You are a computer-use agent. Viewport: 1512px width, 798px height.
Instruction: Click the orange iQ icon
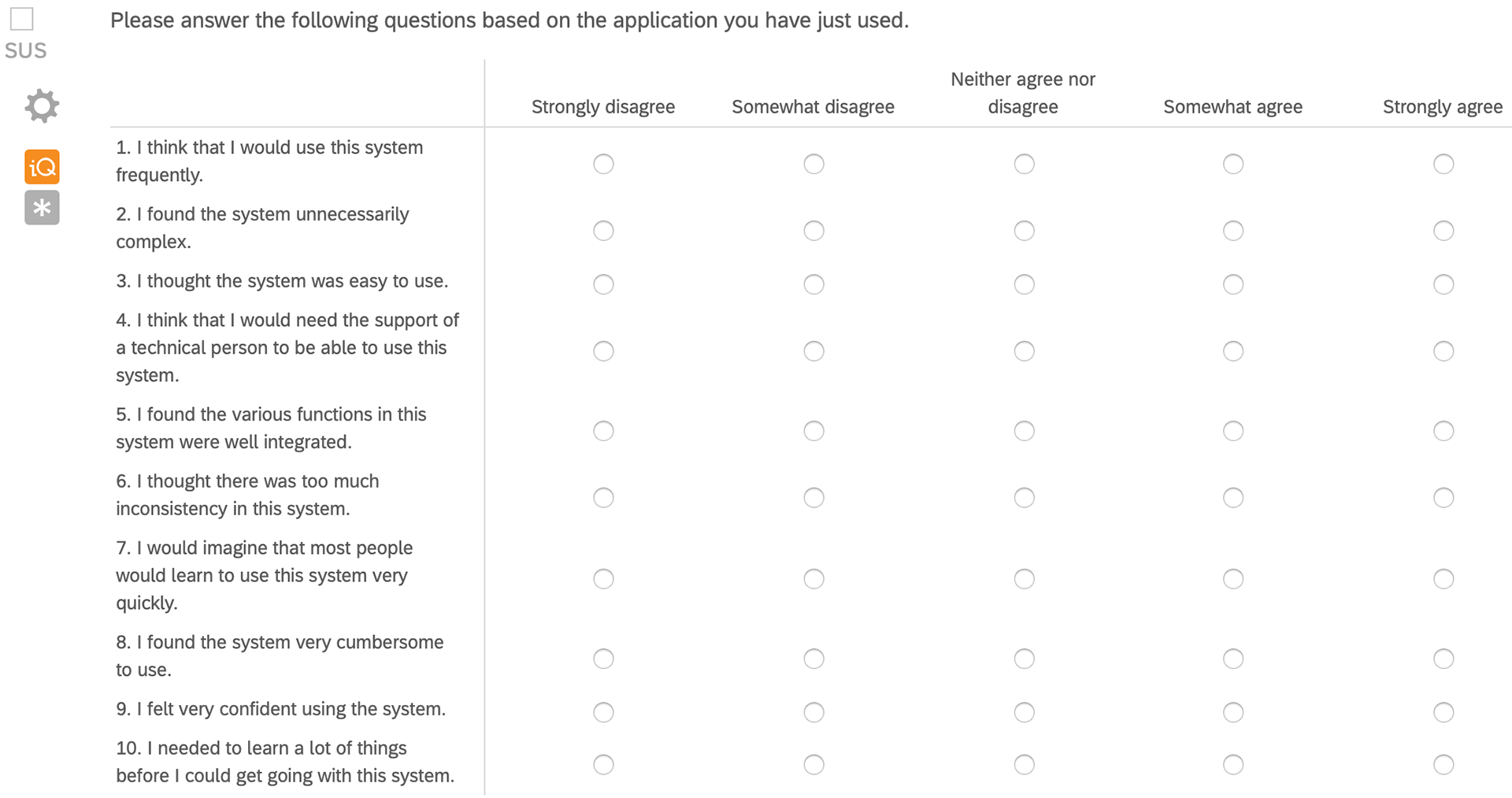(x=42, y=167)
